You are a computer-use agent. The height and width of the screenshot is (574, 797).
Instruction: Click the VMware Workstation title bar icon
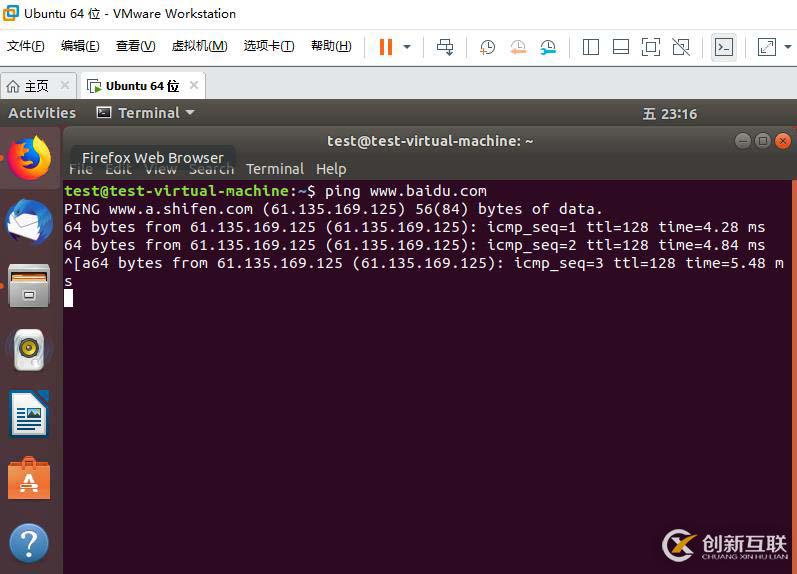[x=10, y=13]
